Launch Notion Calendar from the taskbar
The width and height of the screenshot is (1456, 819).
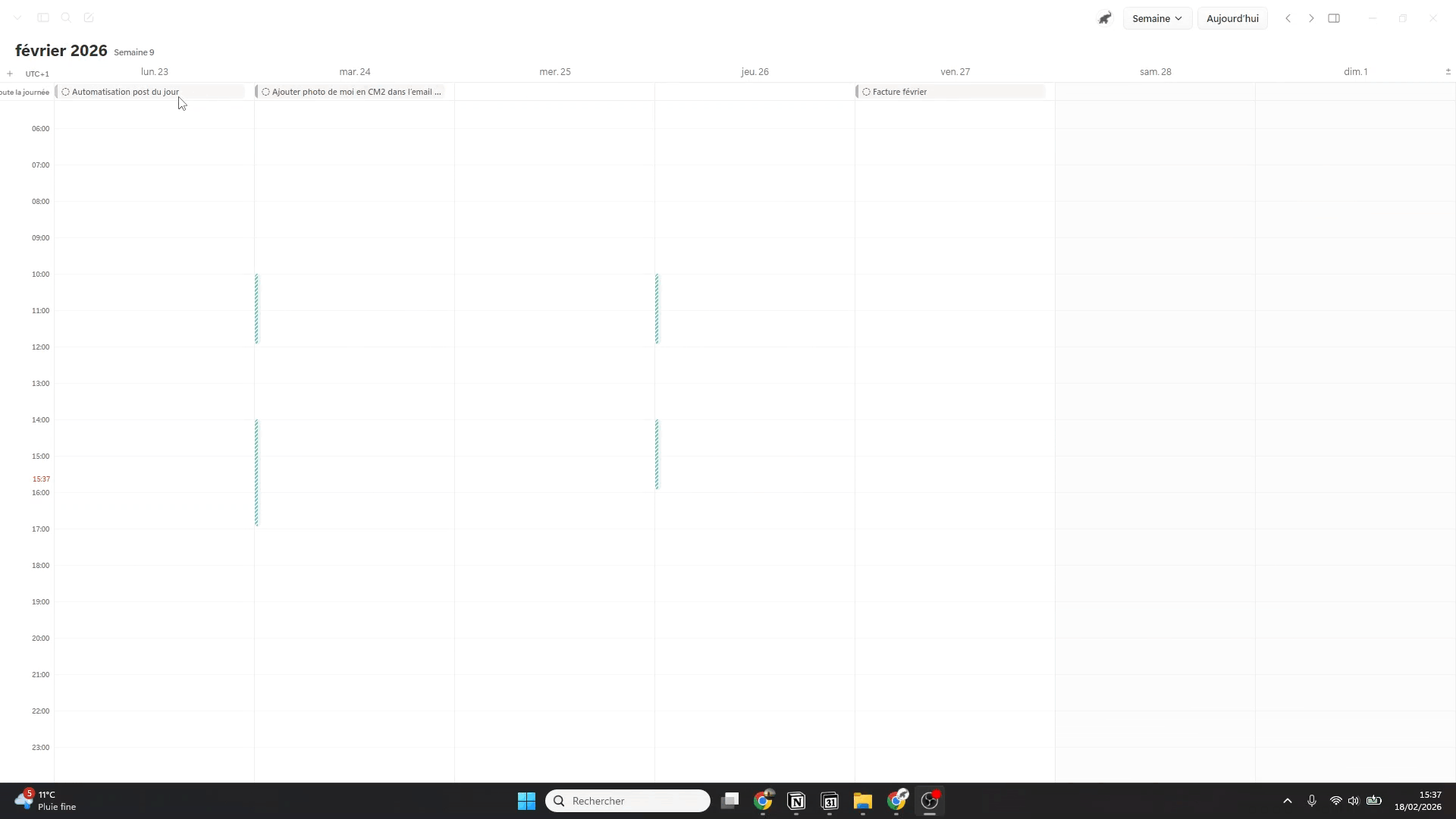tap(830, 802)
